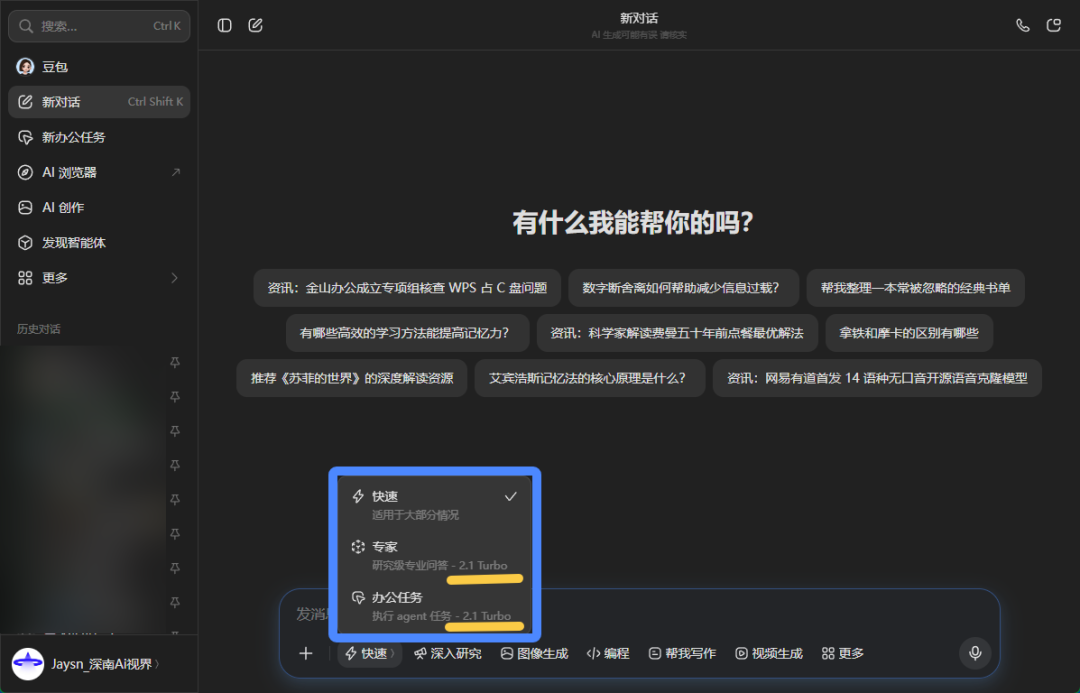Choose 办公任务 mode in the popup

(x=435, y=606)
